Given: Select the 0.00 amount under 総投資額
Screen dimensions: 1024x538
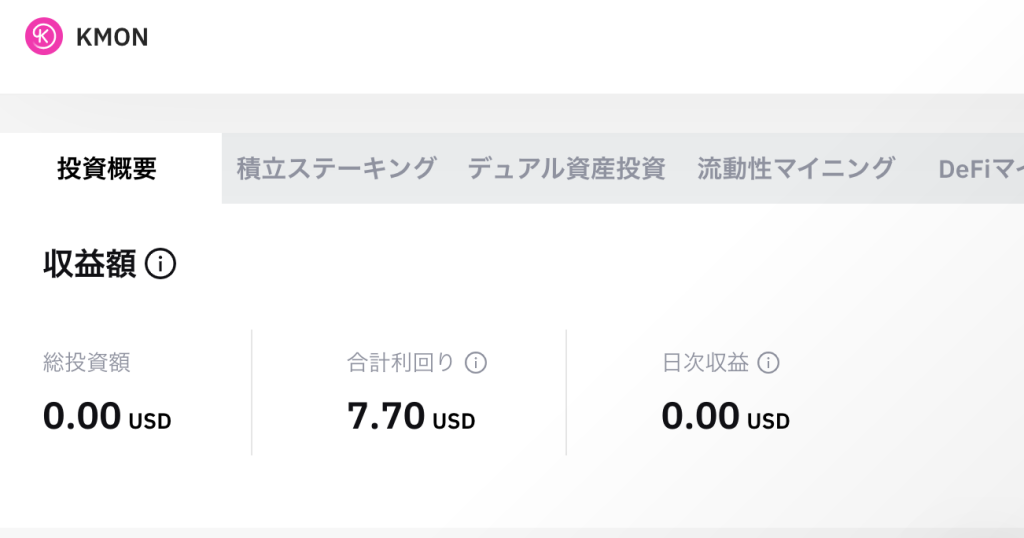Looking at the screenshot, I should tap(82, 415).
